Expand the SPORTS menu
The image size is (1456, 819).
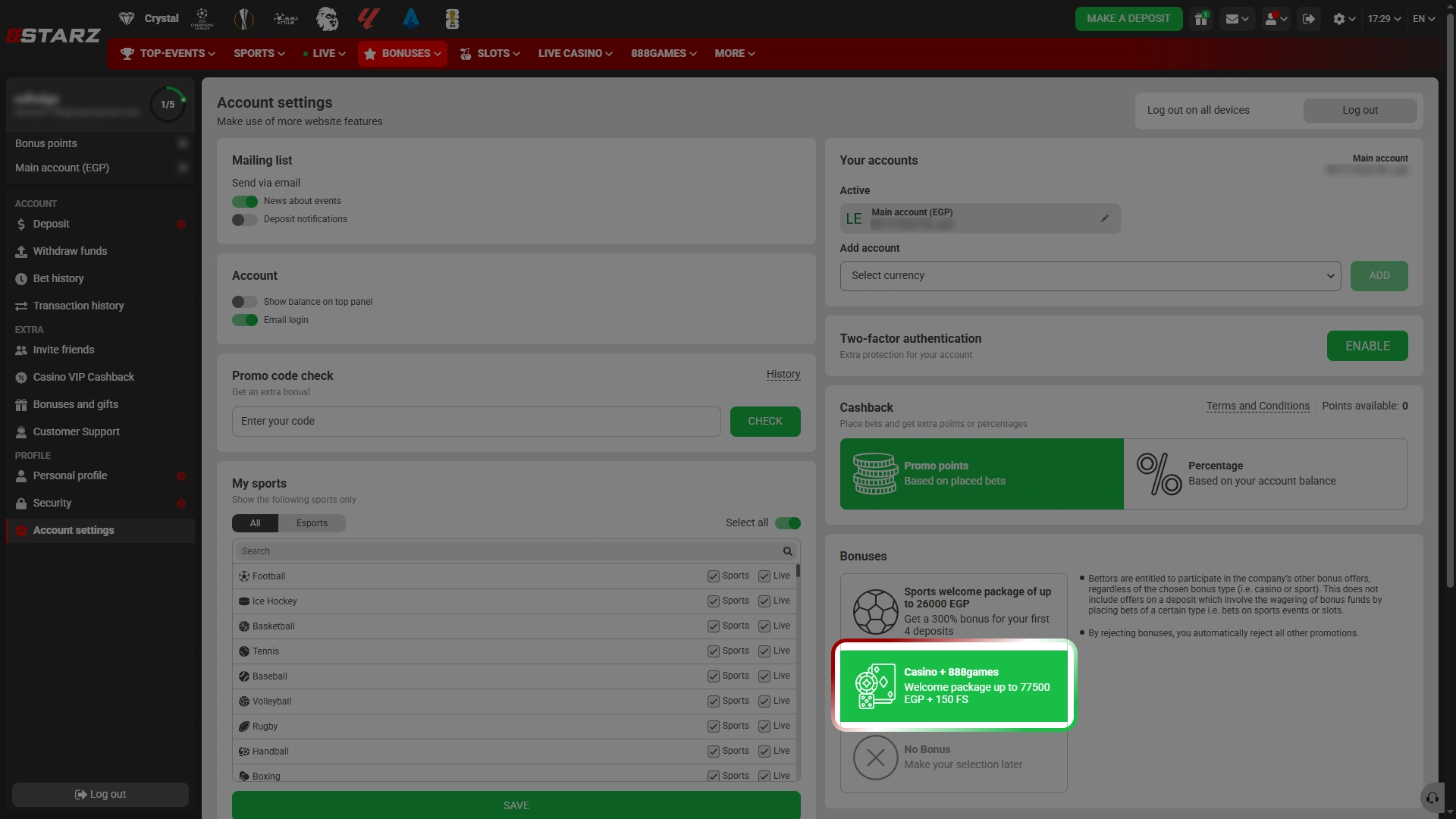coord(259,54)
